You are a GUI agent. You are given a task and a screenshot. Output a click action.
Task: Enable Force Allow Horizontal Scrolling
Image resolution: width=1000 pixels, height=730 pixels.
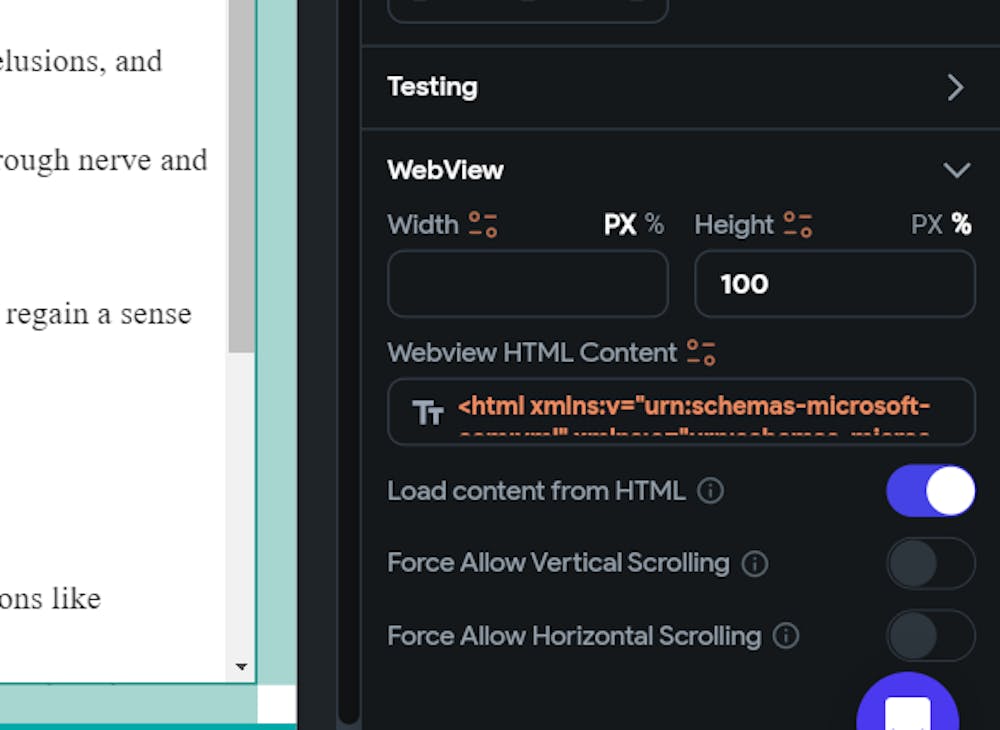[930, 636]
